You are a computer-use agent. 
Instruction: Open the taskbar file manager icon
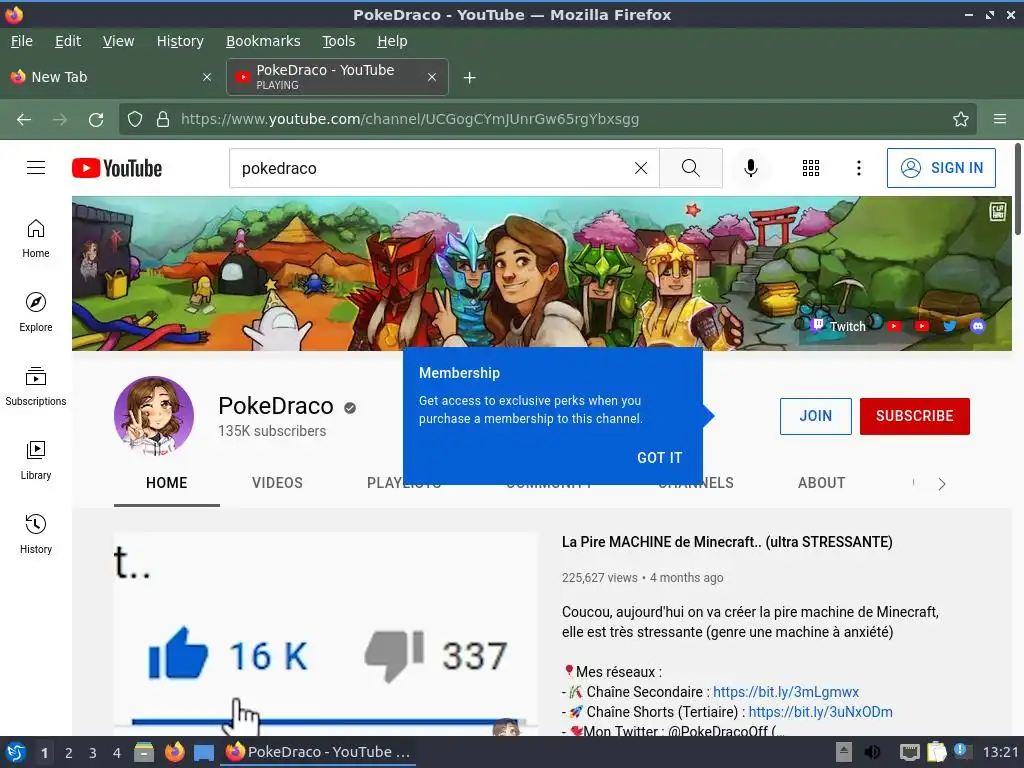pos(144,752)
